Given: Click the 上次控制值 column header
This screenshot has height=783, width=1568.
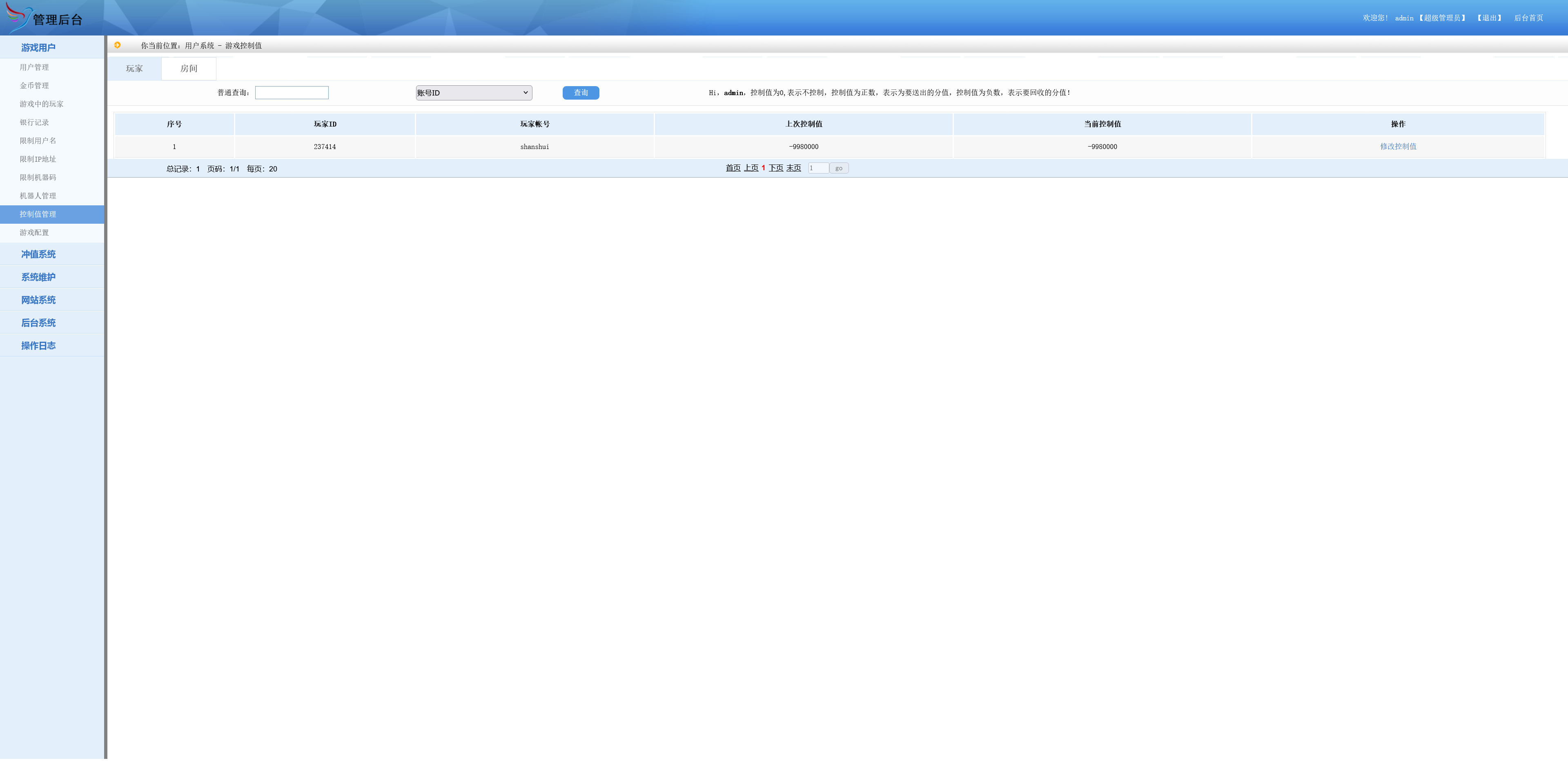Looking at the screenshot, I should pyautogui.click(x=804, y=124).
